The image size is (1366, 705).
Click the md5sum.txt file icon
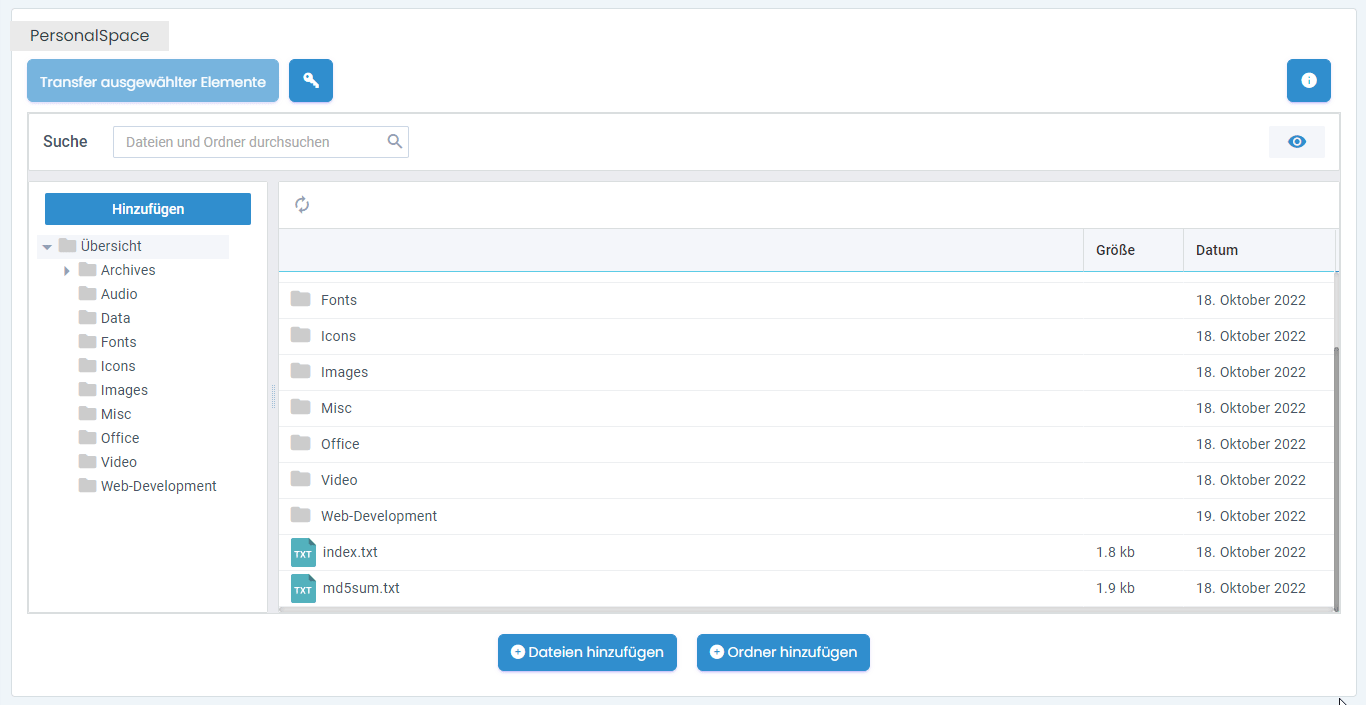(x=303, y=589)
